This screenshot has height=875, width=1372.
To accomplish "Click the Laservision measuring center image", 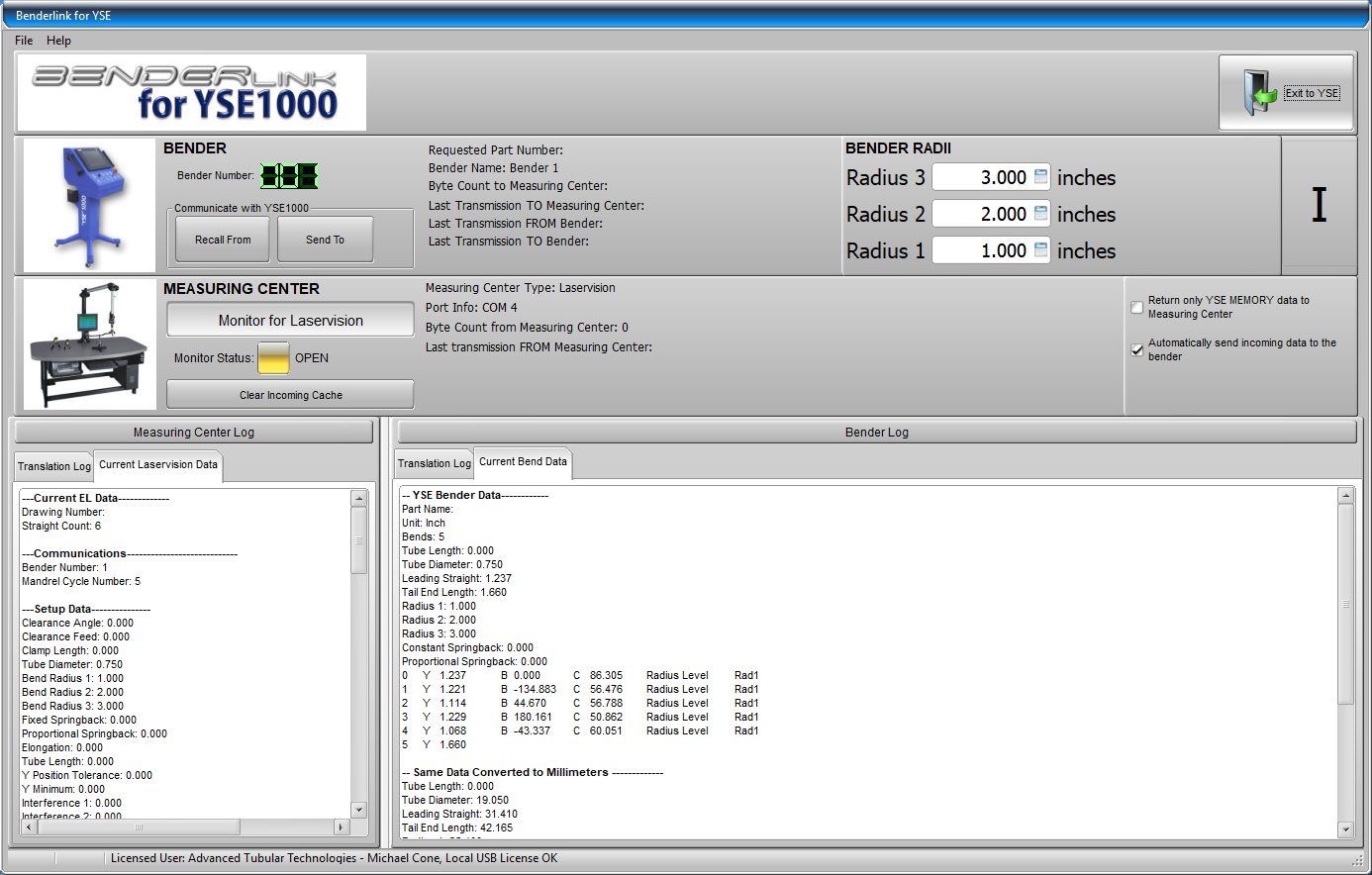I will 89,344.
